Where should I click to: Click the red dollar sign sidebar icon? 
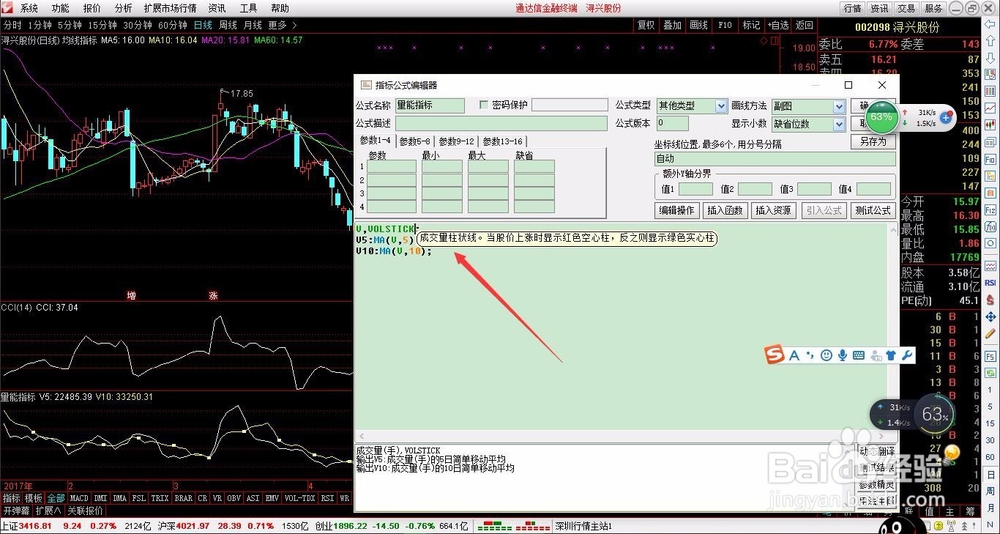click(x=990, y=300)
